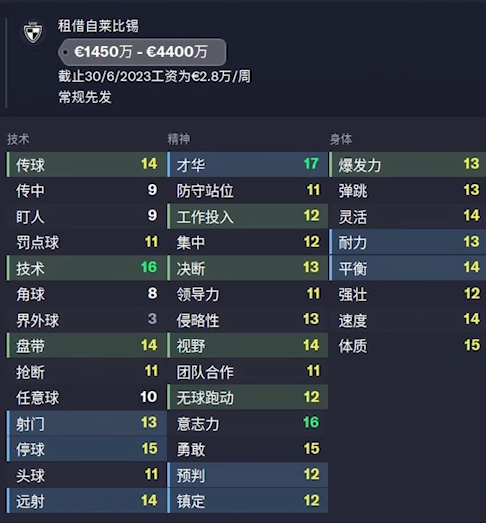Select the 无球跑动 off the ball row
This screenshot has height=523, width=486.
click(x=248, y=397)
